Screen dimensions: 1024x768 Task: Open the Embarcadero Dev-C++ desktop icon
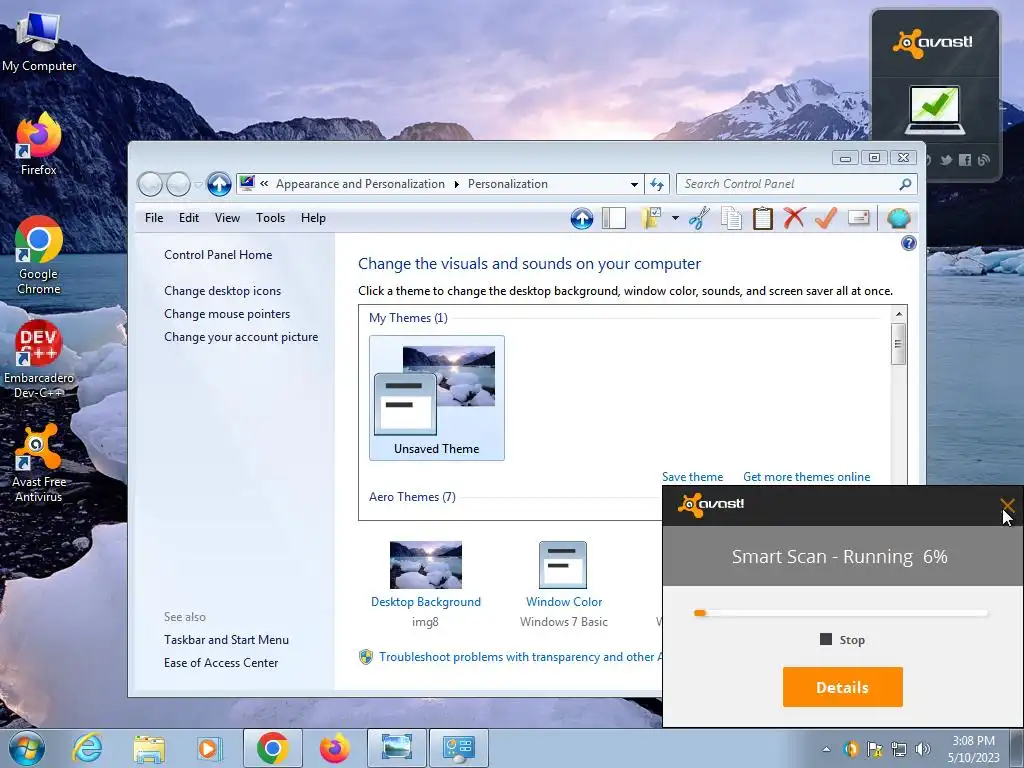[39, 359]
